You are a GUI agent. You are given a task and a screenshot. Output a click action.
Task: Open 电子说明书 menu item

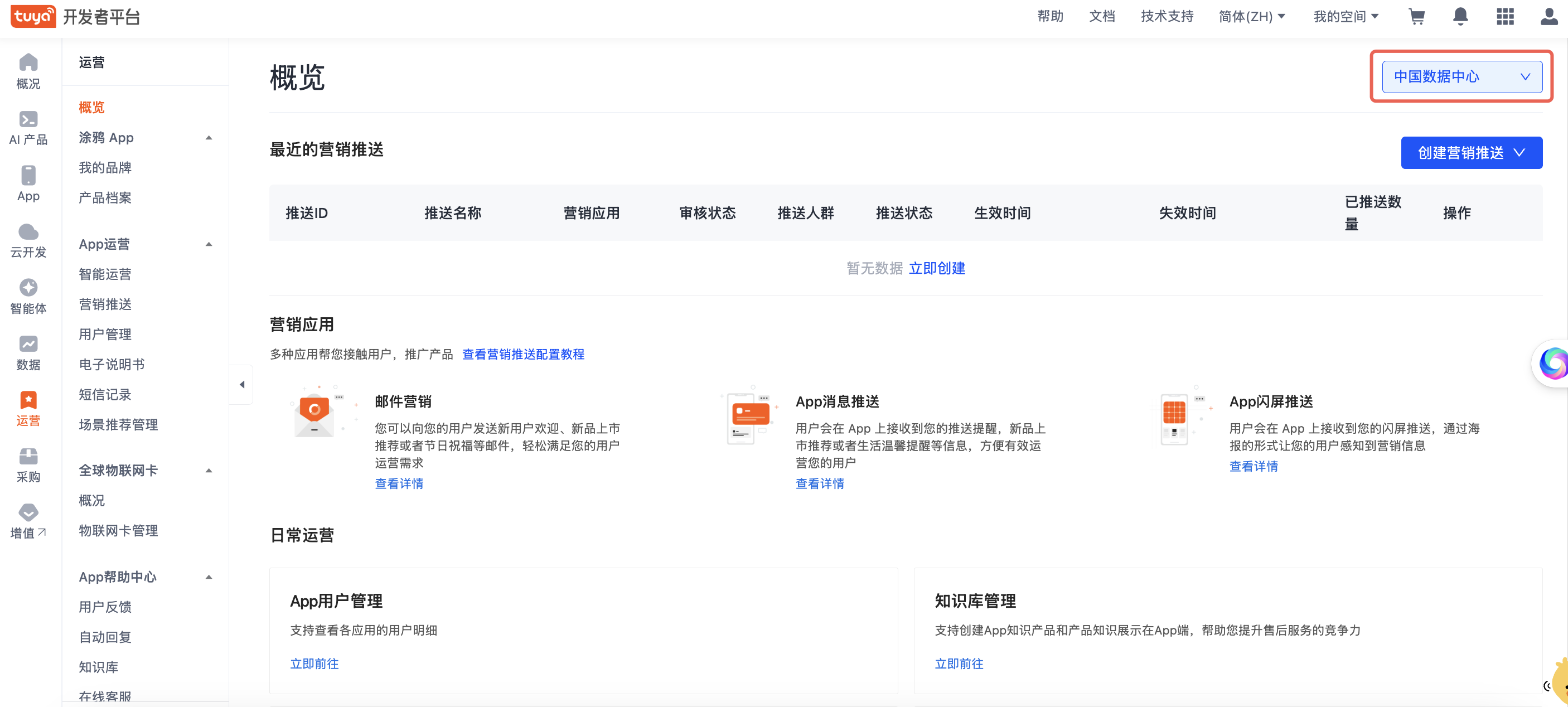pos(112,365)
